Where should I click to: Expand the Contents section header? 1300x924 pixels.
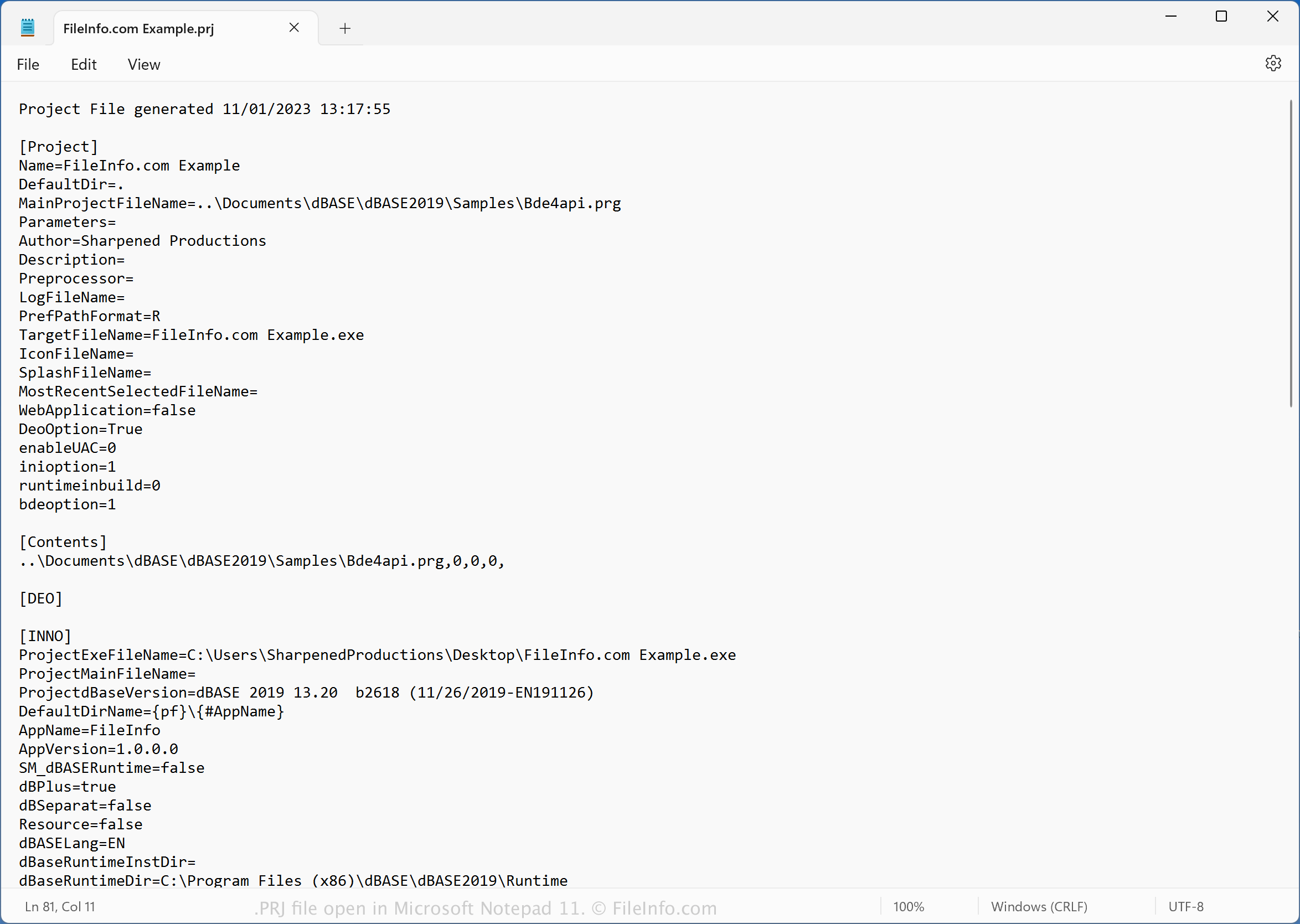pyautogui.click(x=63, y=542)
